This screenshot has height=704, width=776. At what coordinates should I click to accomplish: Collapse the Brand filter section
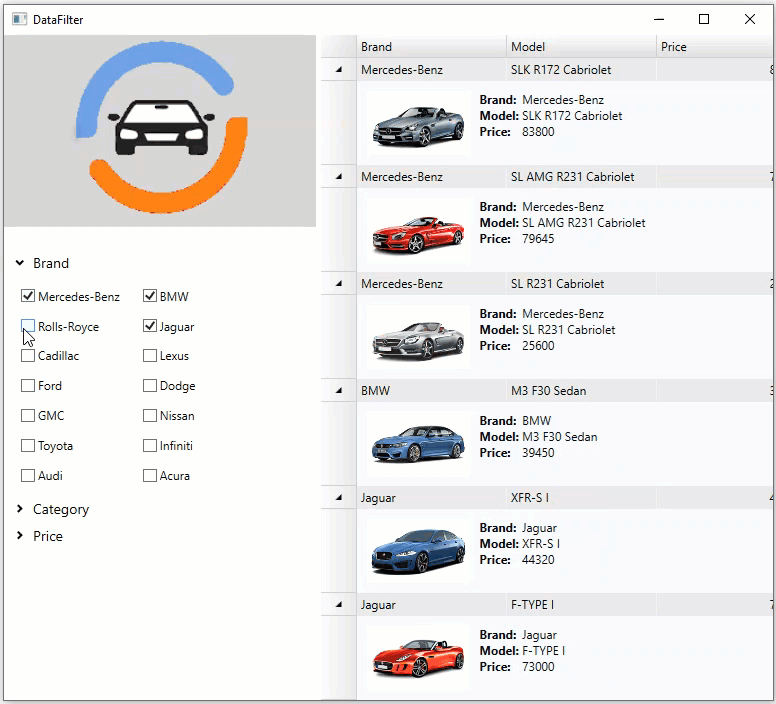pos(20,263)
